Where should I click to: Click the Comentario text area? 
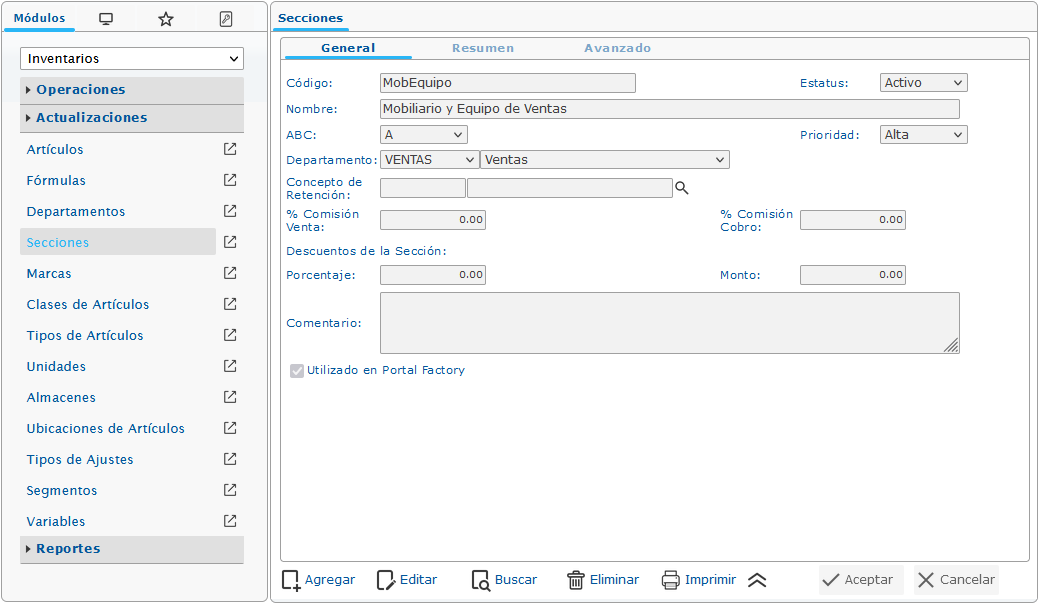pyautogui.click(x=670, y=323)
